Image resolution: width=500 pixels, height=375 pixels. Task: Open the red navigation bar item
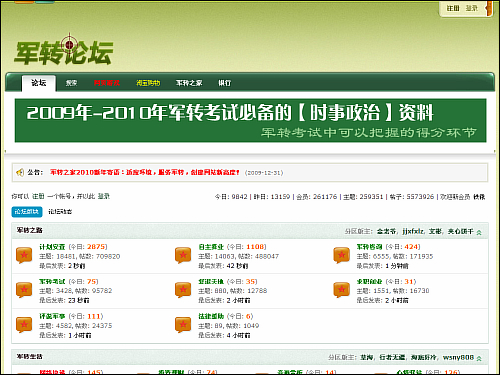coord(107,83)
